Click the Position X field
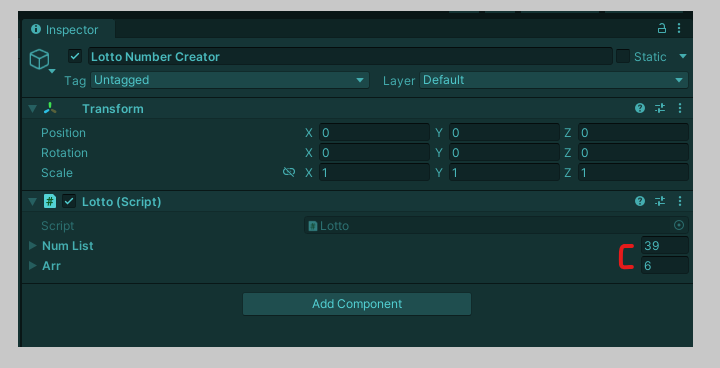Screen dimensions: 720x368 tap(374, 133)
